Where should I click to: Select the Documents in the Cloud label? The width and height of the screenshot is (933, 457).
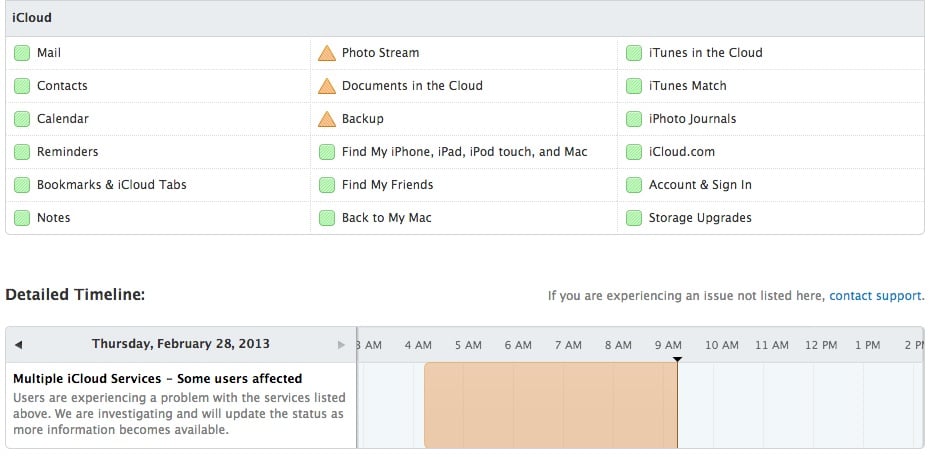412,86
